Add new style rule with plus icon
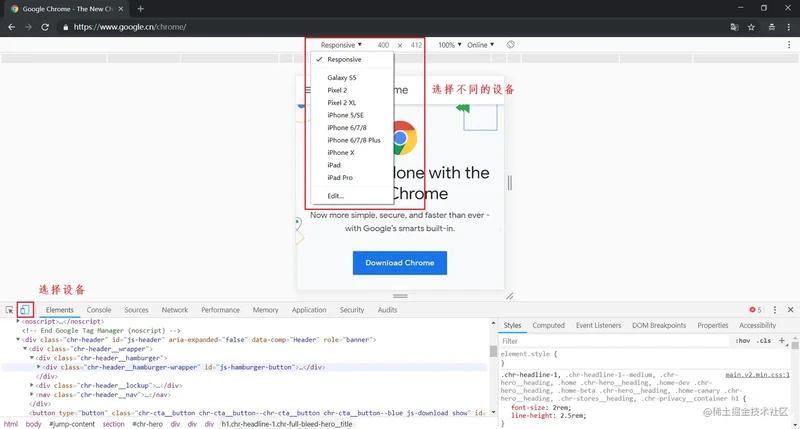 [782, 340]
